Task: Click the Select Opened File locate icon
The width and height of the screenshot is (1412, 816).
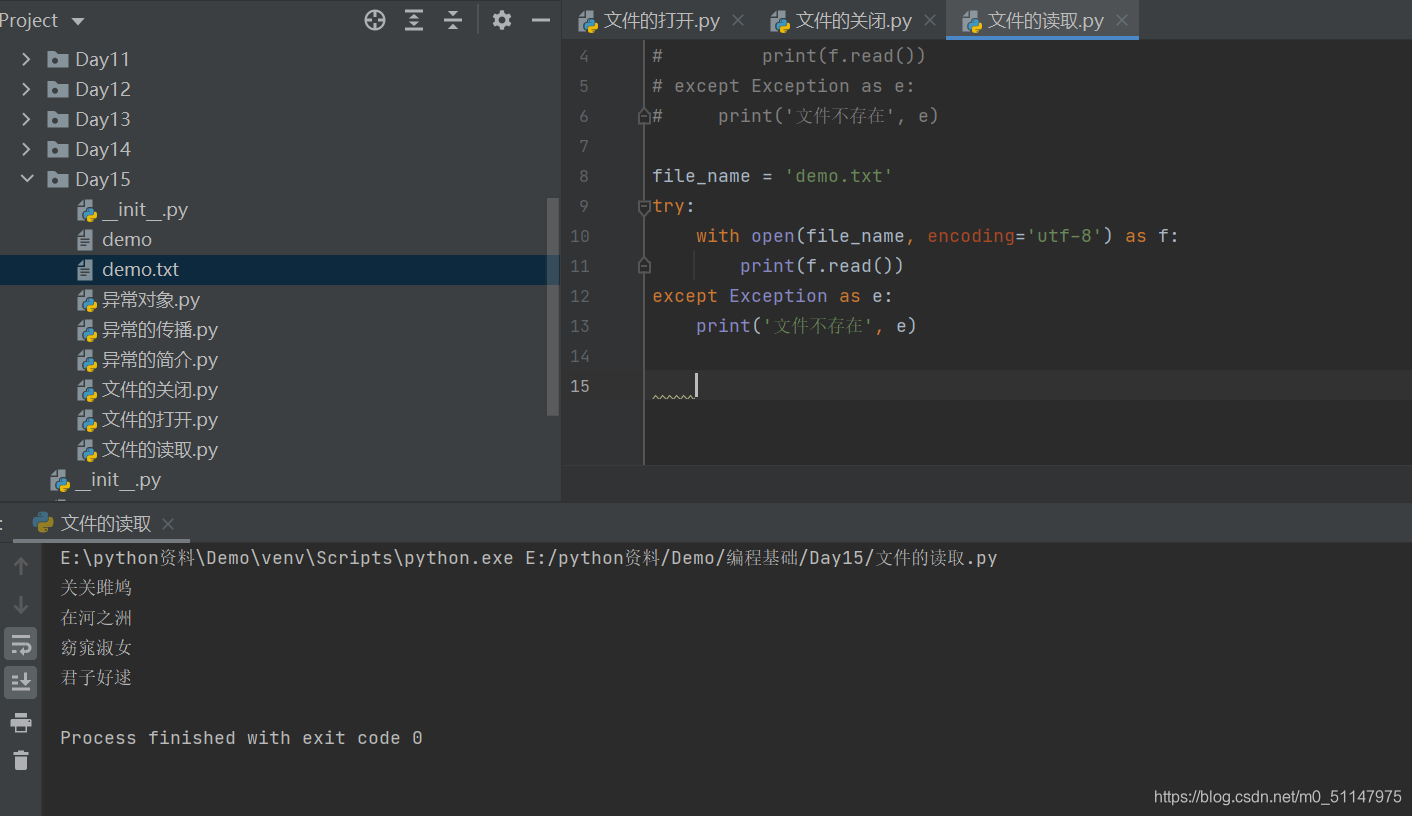Action: point(375,20)
